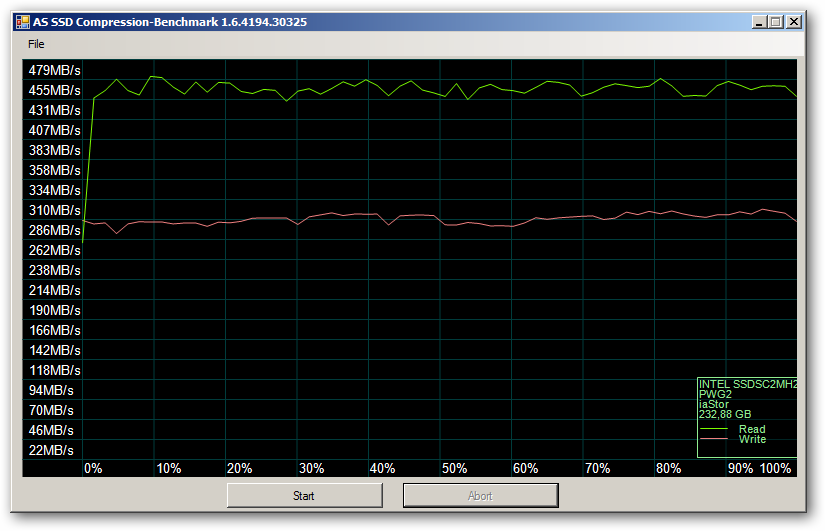825x531 pixels.
Task: Click the 40% compression axis label
Action: click(x=383, y=468)
